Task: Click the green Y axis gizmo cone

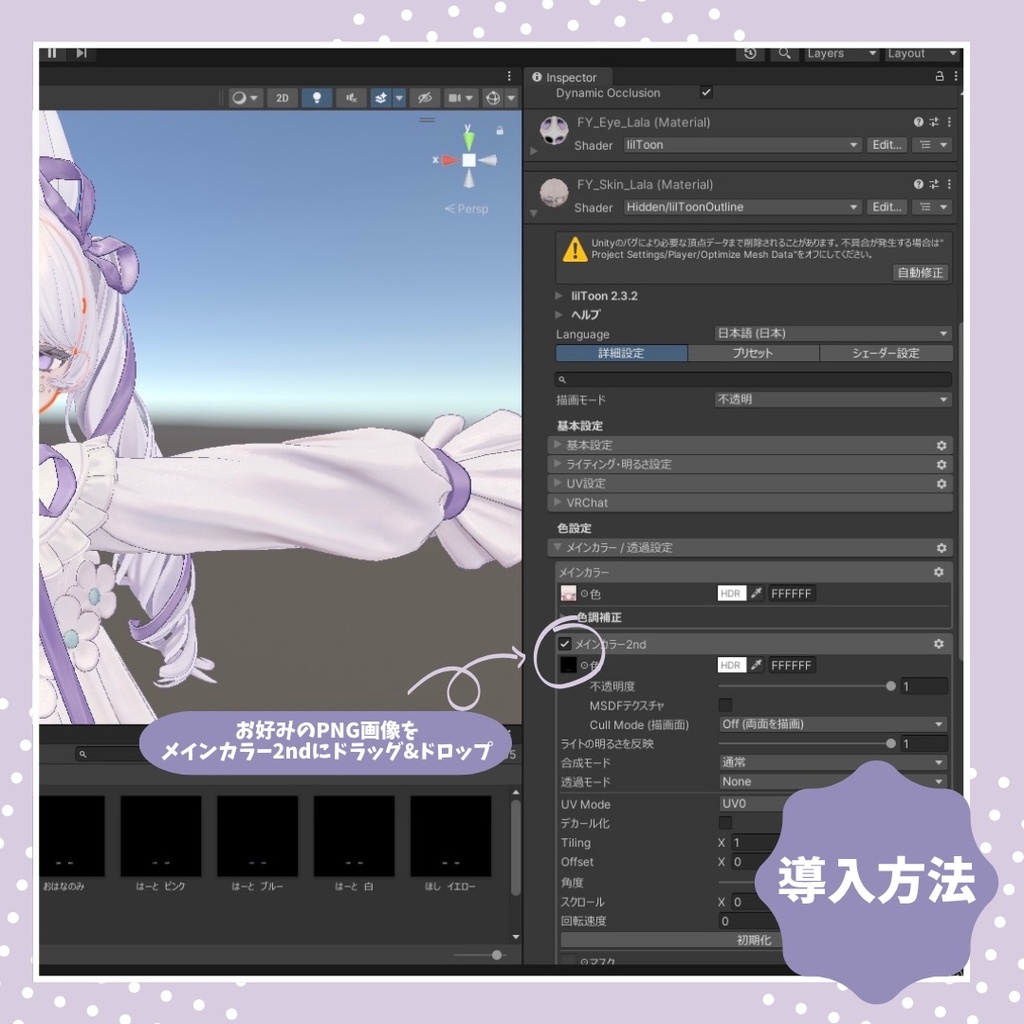Action: [469, 139]
